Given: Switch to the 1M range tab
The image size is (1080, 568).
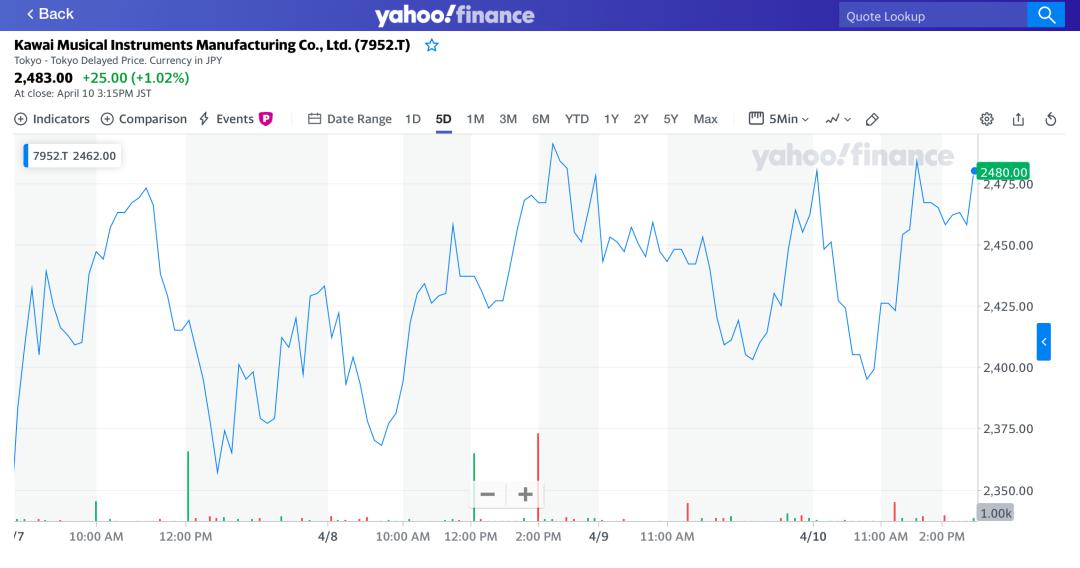Looking at the screenshot, I should point(475,119).
